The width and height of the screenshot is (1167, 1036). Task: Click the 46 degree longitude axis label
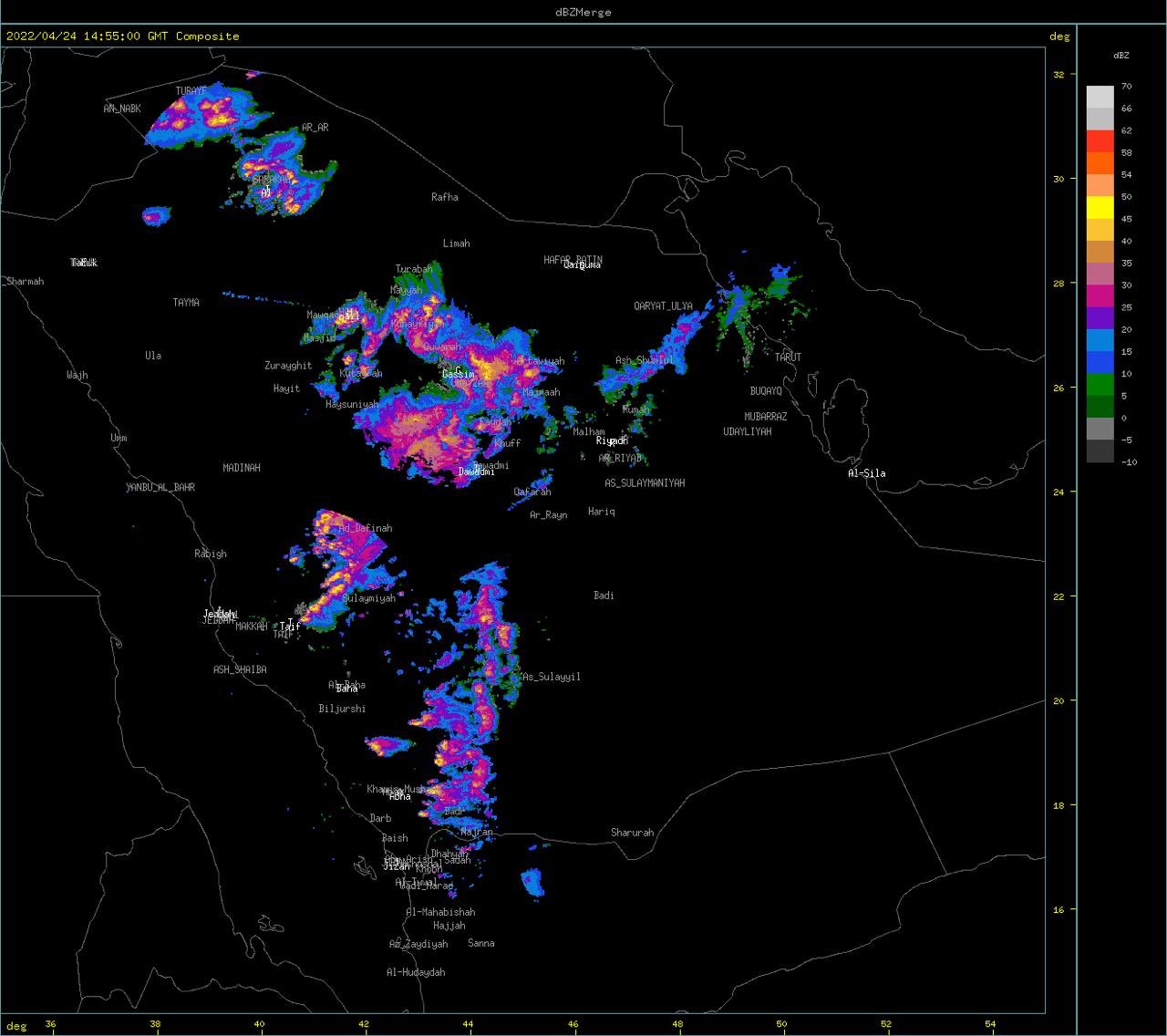(x=573, y=1024)
